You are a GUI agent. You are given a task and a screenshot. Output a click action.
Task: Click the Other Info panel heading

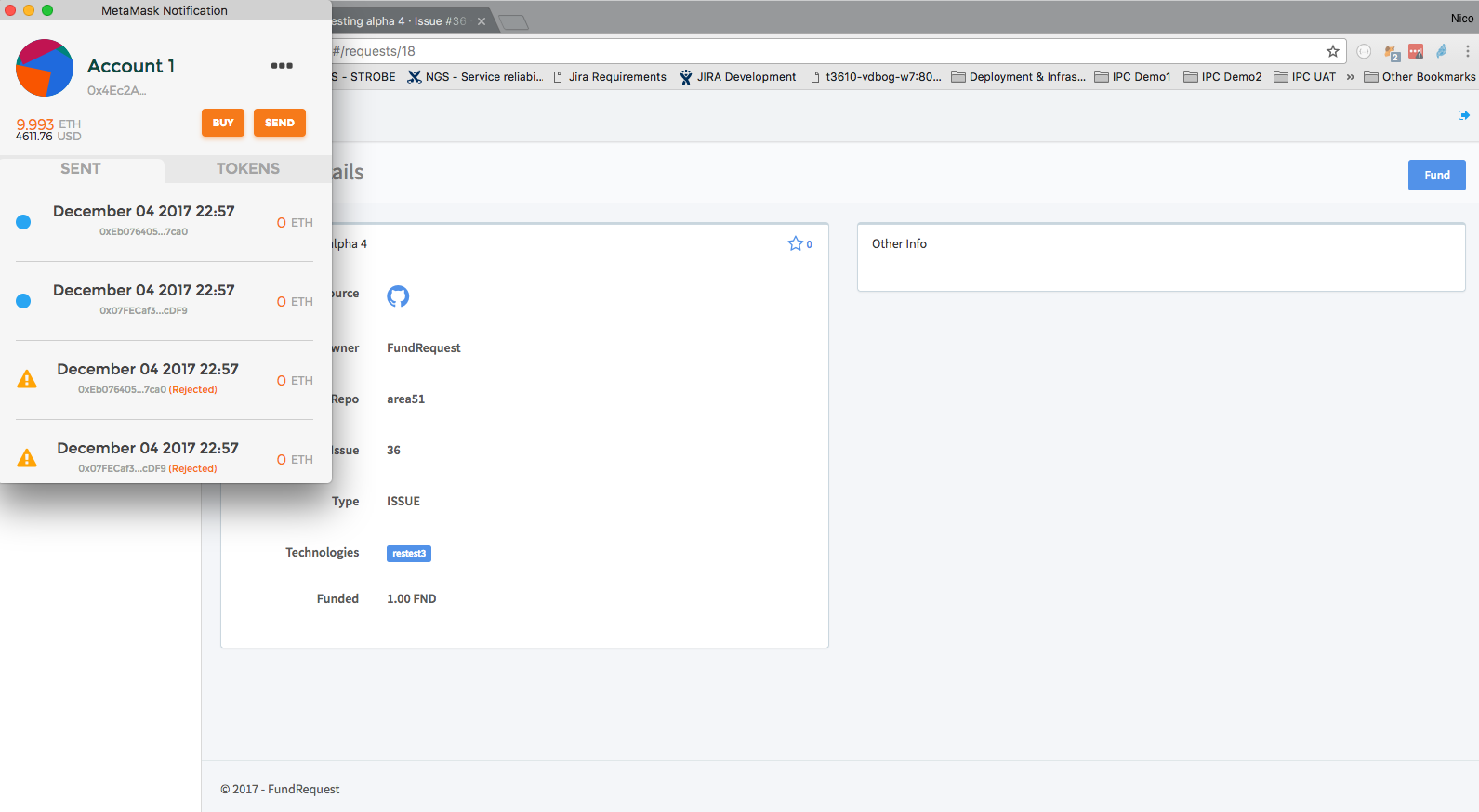click(899, 244)
